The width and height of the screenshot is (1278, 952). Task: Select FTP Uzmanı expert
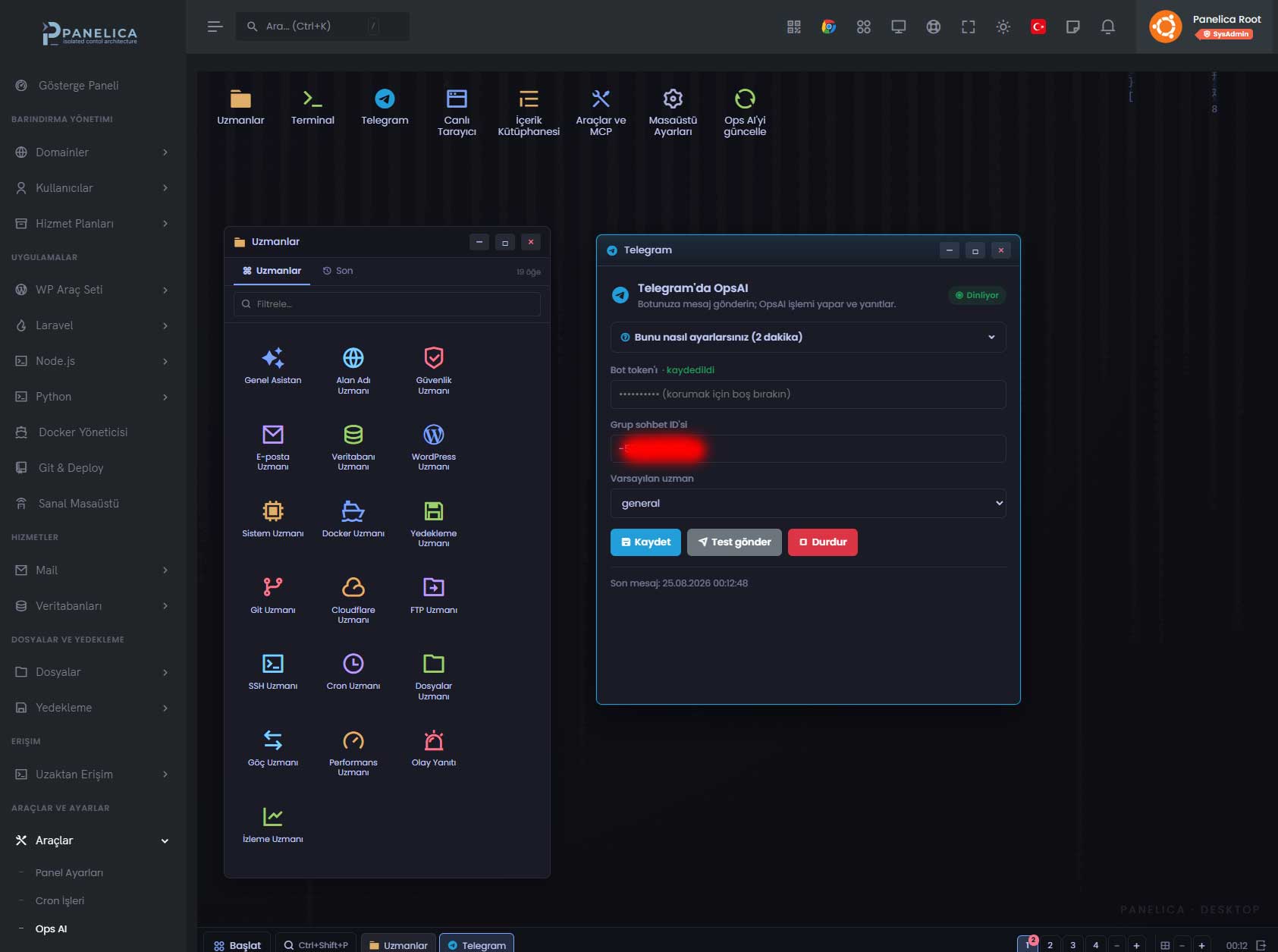click(434, 595)
